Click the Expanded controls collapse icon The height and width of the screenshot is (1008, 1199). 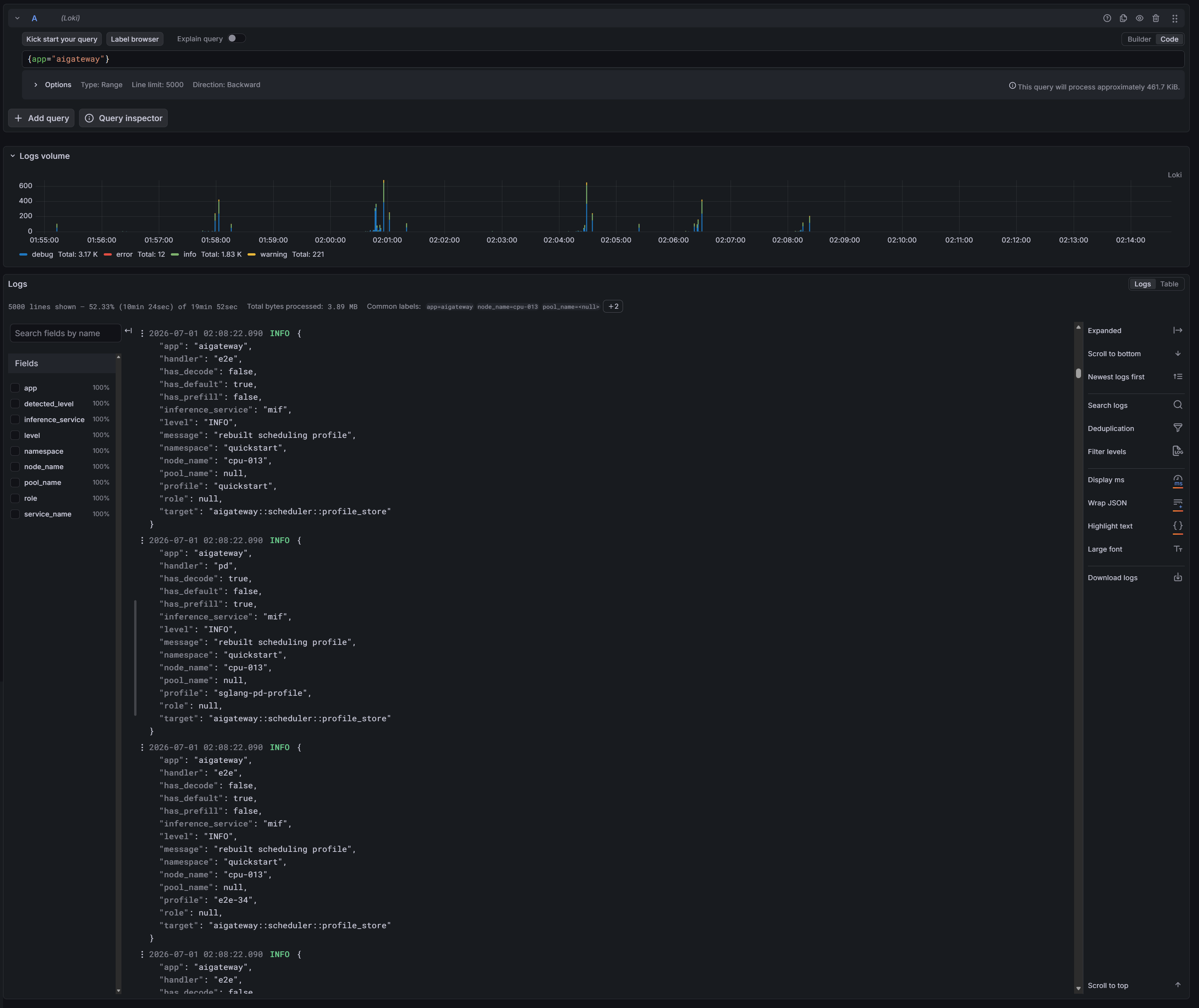1178,330
